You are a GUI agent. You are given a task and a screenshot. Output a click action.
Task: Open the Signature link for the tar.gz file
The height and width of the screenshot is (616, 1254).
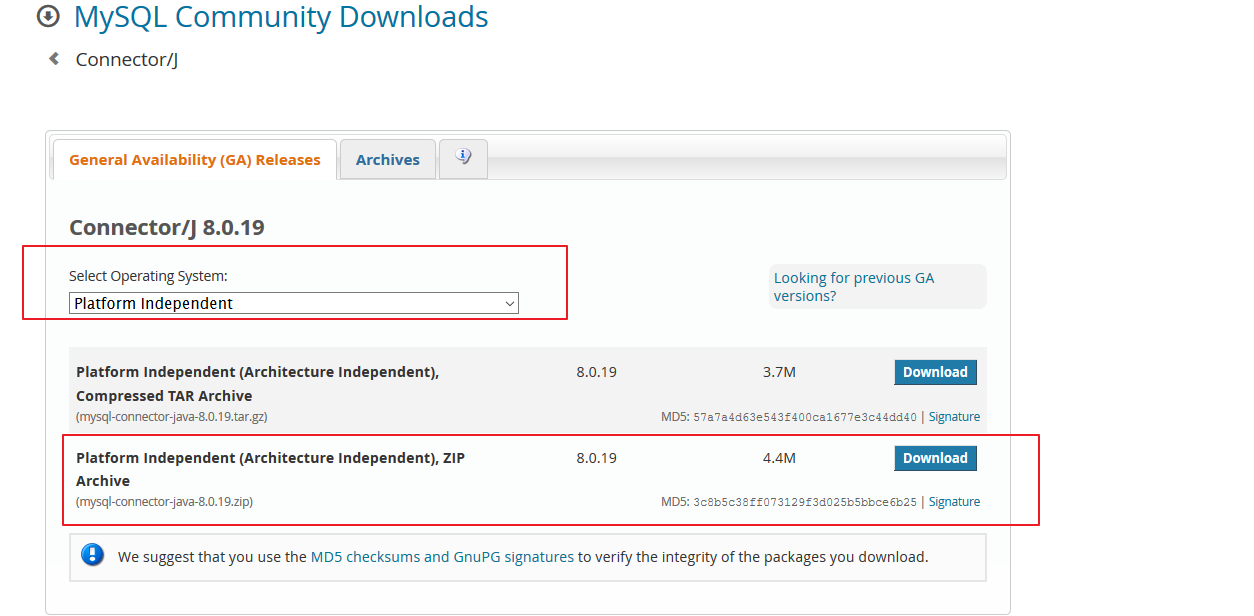(954, 417)
